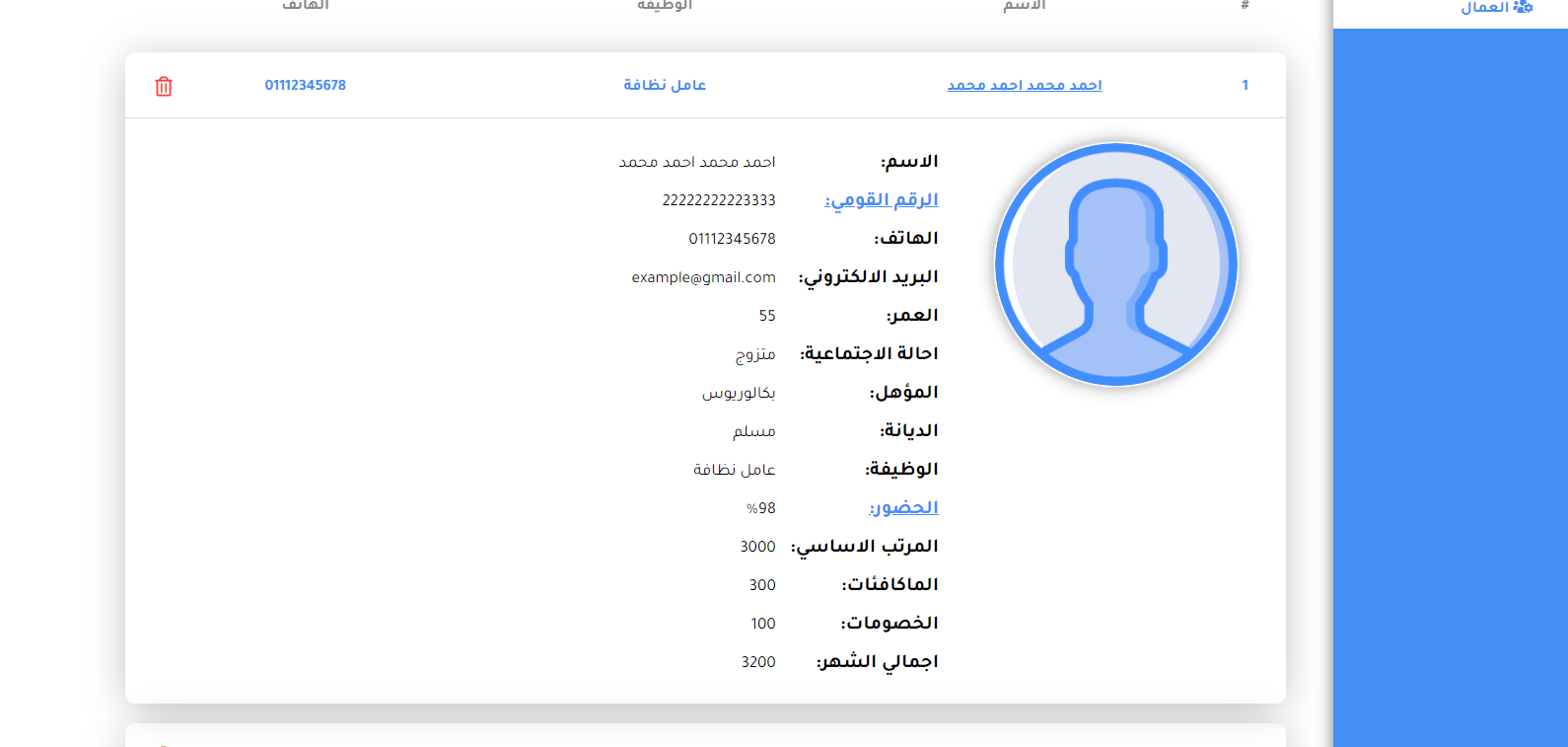
Task: Click monthly total value 3200
Action: click(x=757, y=662)
